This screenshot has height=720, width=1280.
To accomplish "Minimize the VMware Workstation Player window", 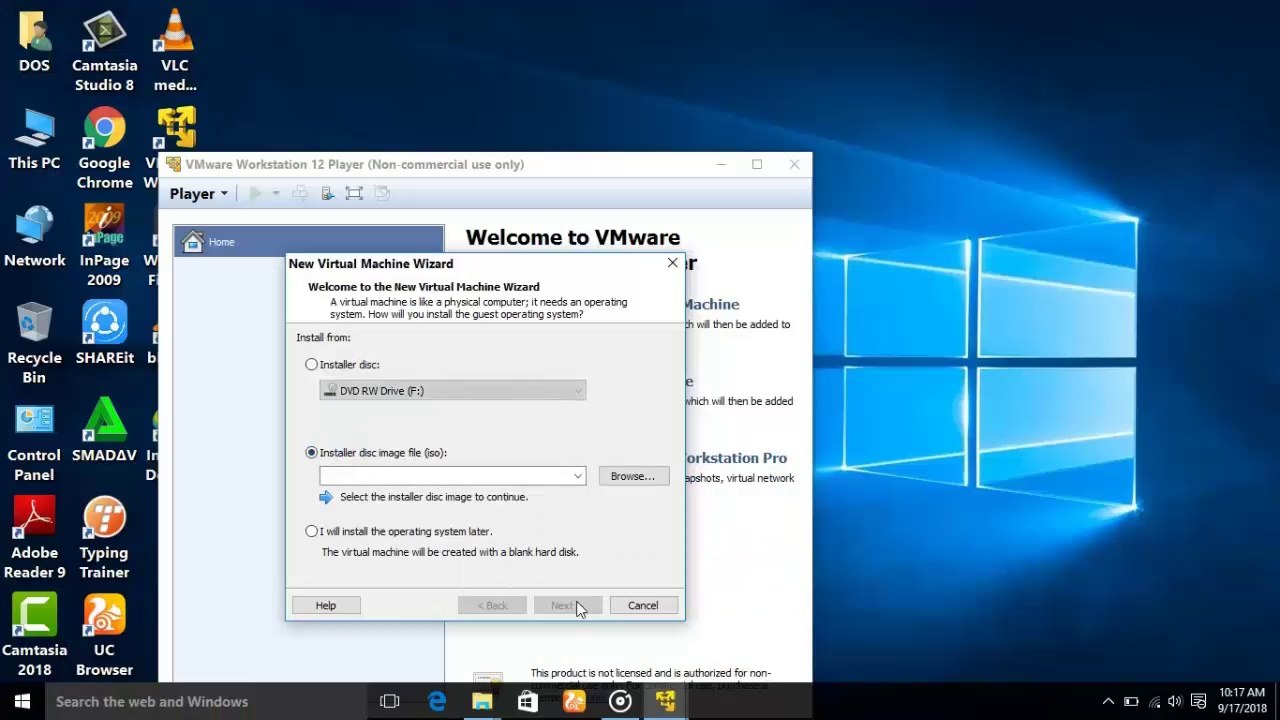I will [x=721, y=164].
